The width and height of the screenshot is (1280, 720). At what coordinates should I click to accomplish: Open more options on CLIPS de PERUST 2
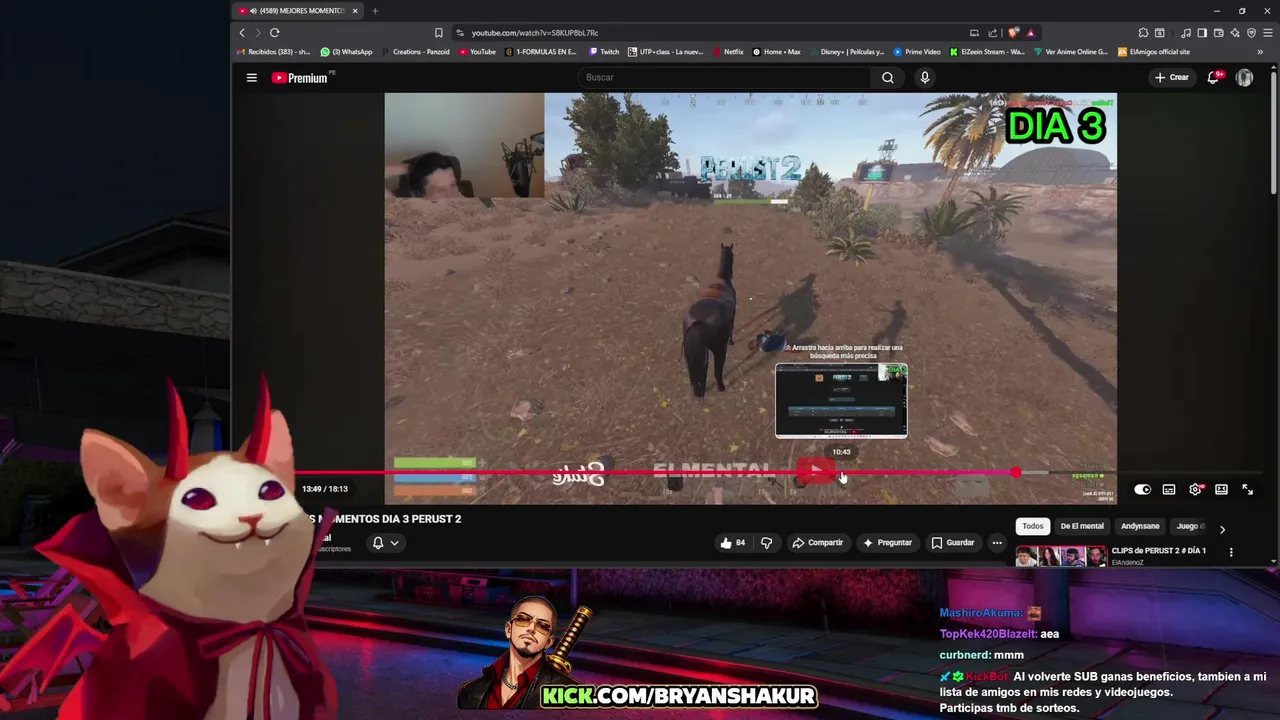[x=1231, y=552]
